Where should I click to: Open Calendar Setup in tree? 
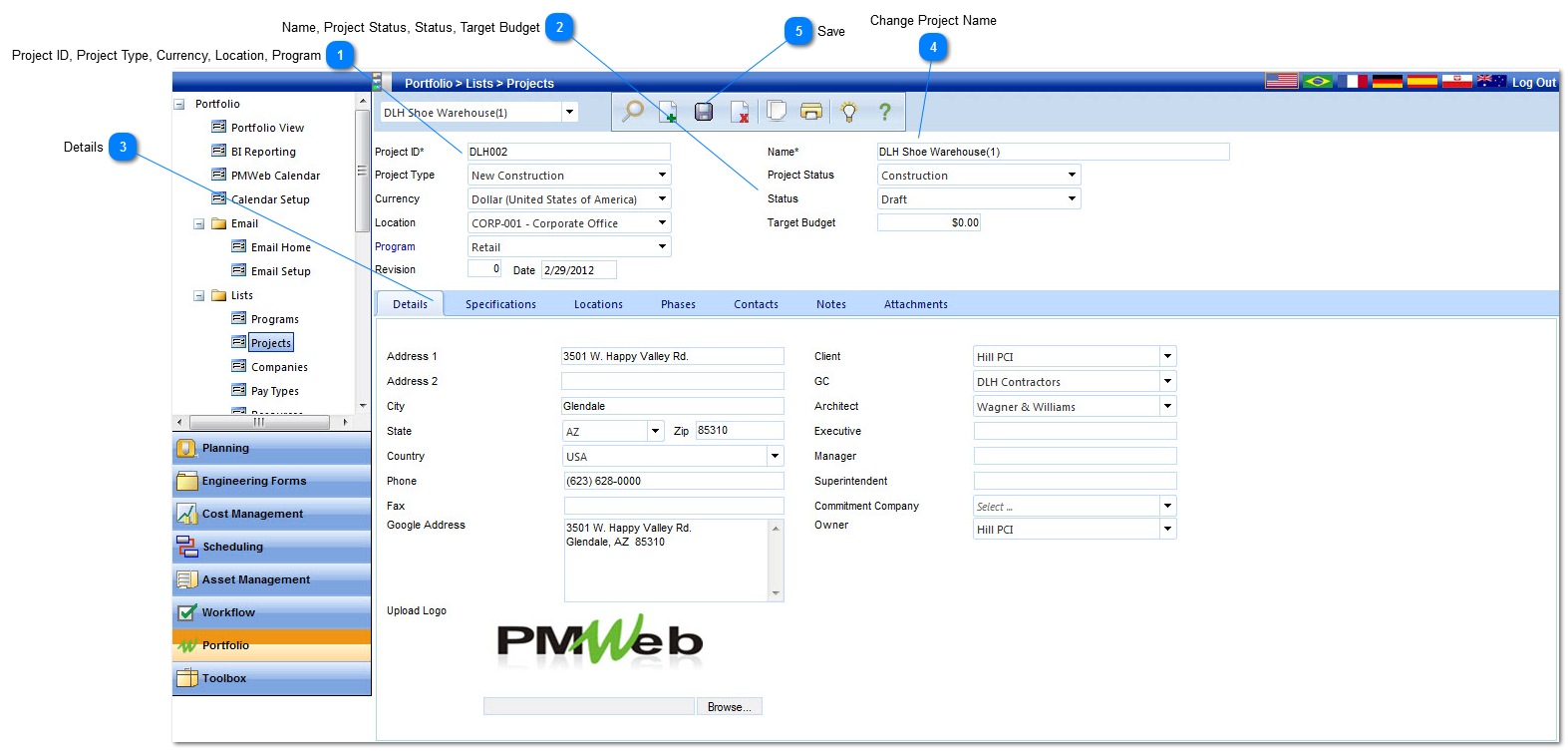(x=270, y=199)
